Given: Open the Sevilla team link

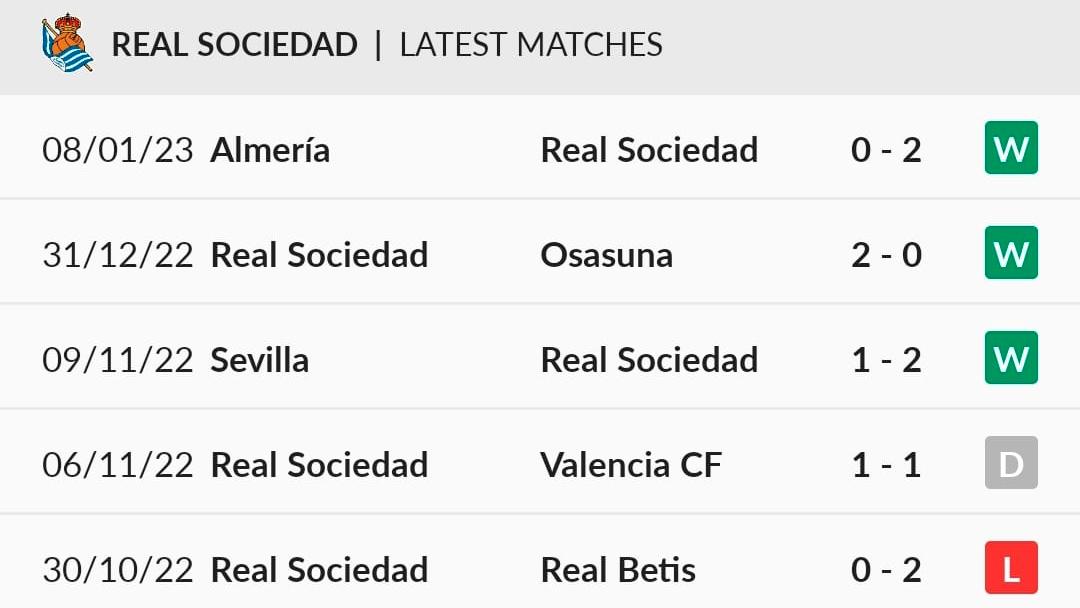Looking at the screenshot, I should pos(259,359).
